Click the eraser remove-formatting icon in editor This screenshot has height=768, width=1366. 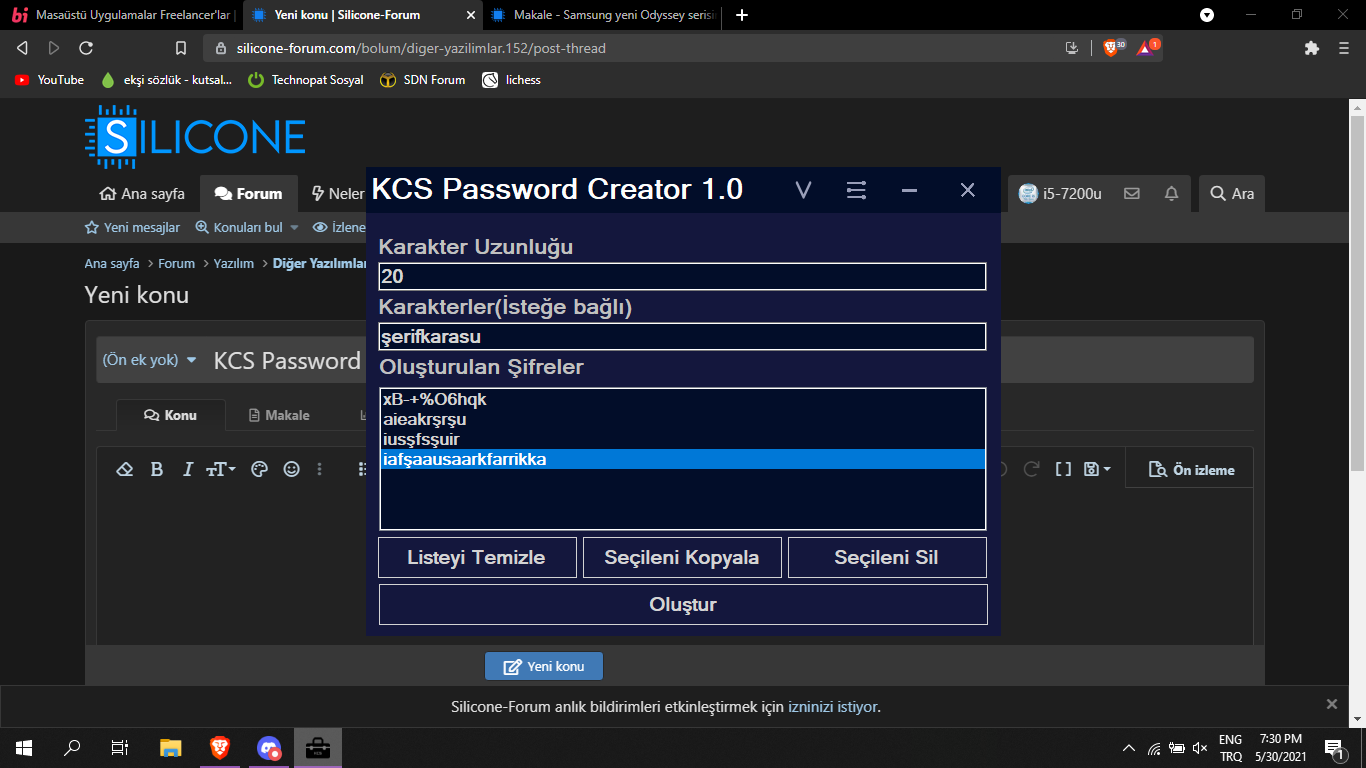125,469
